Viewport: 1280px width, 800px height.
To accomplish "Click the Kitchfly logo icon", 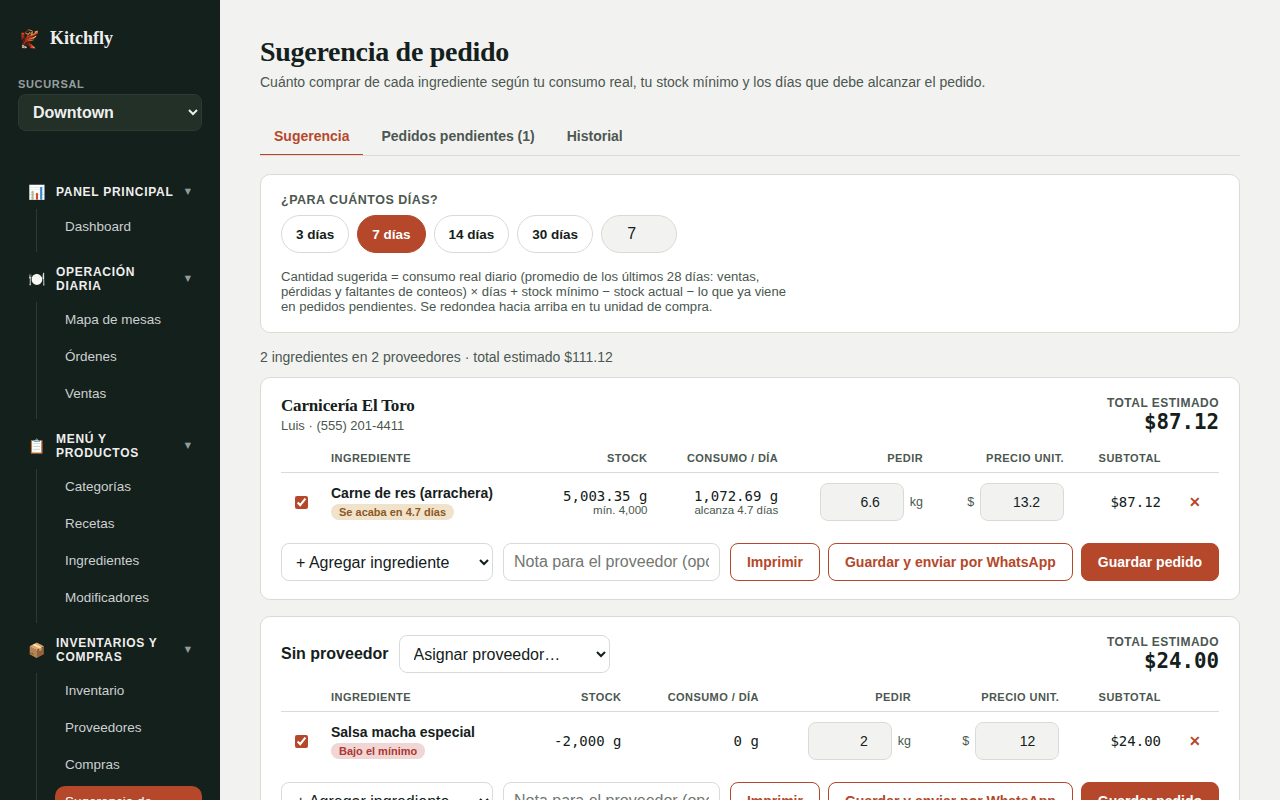I will pyautogui.click(x=29, y=38).
